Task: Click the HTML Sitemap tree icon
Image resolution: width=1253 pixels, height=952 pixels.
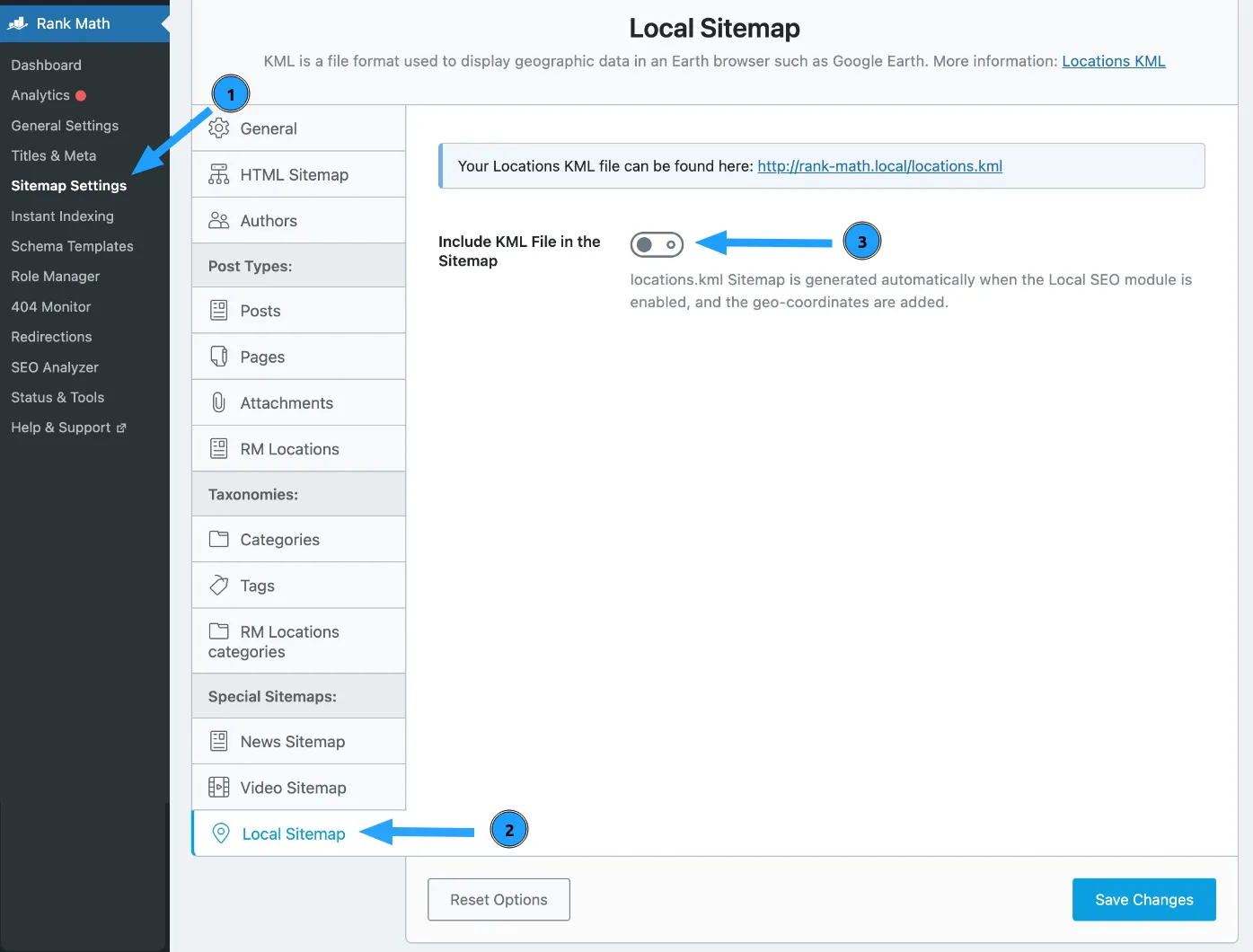Action: pos(218,174)
